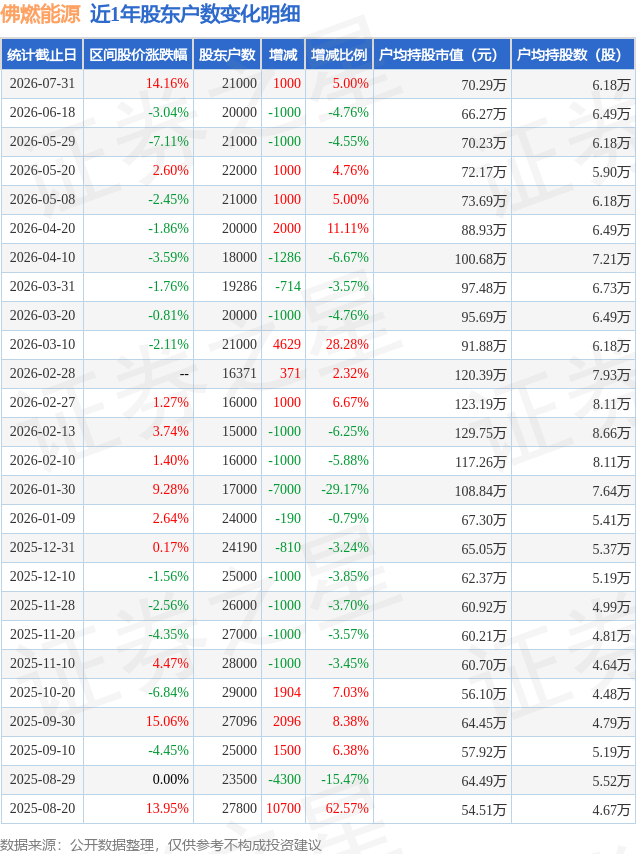Click the 2026-03-10 date row

point(318,345)
